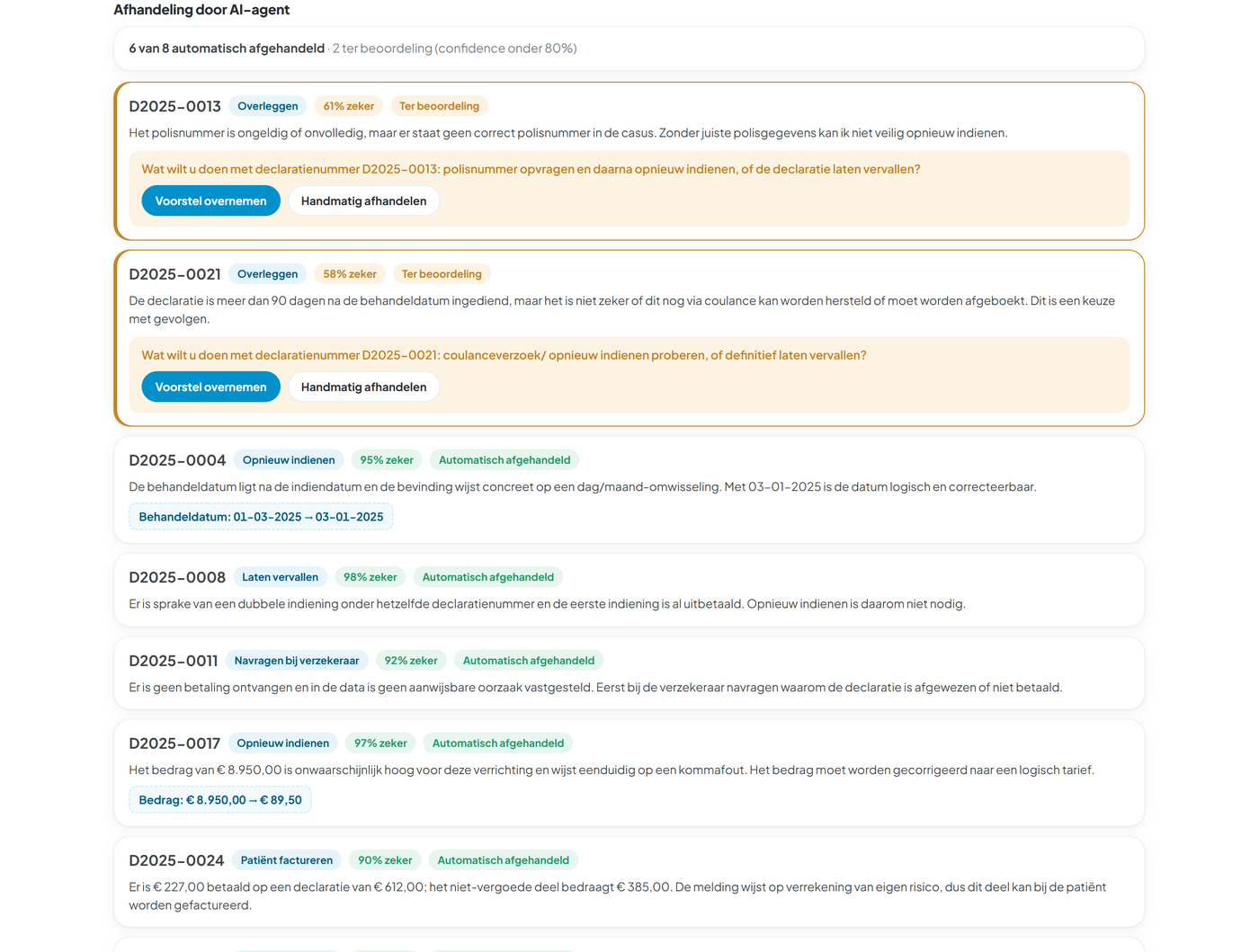The width and height of the screenshot is (1259, 952).
Task: Click Handmatig afhandelen for D2025-0021
Action: tap(363, 387)
